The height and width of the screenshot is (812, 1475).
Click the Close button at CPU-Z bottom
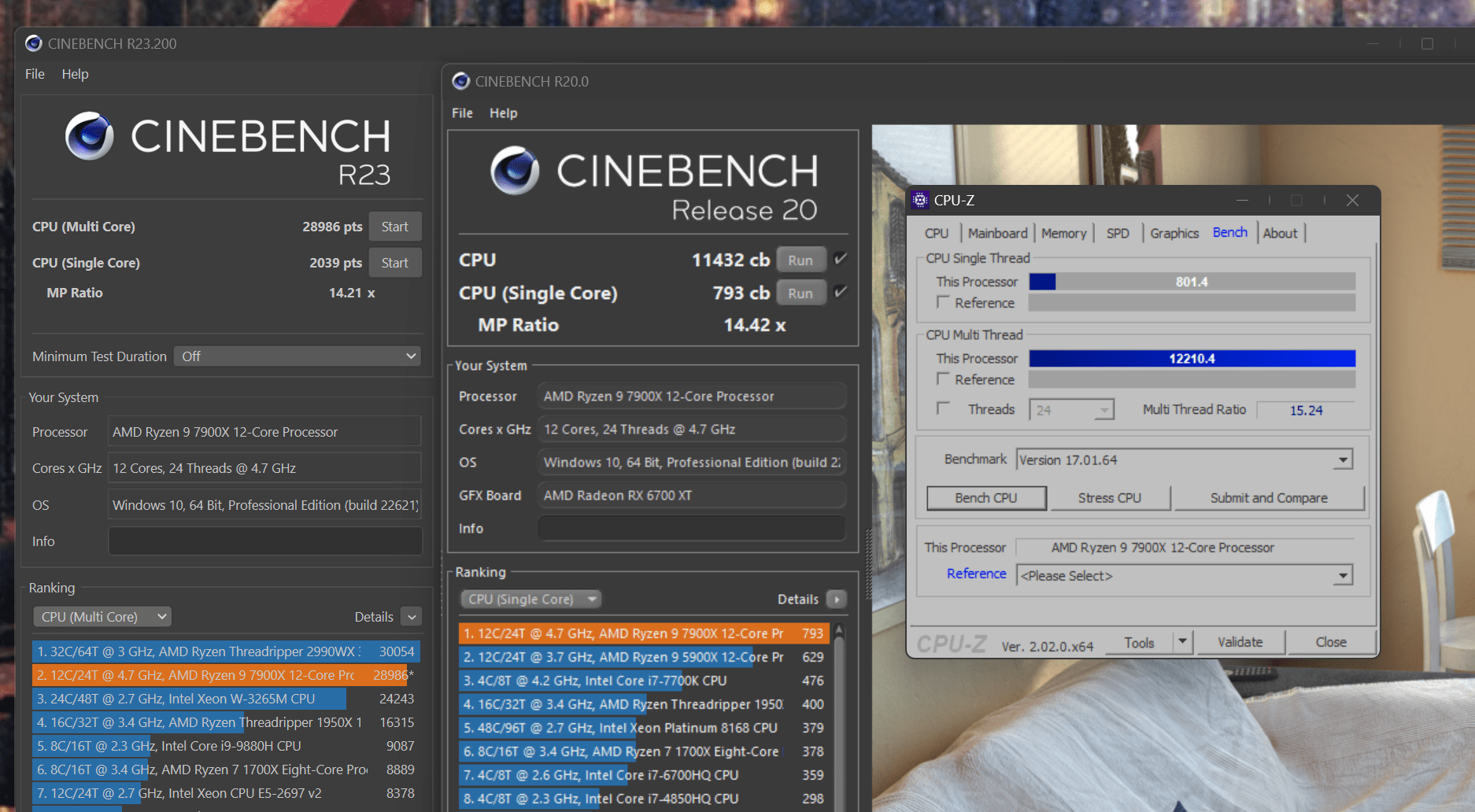click(1331, 642)
